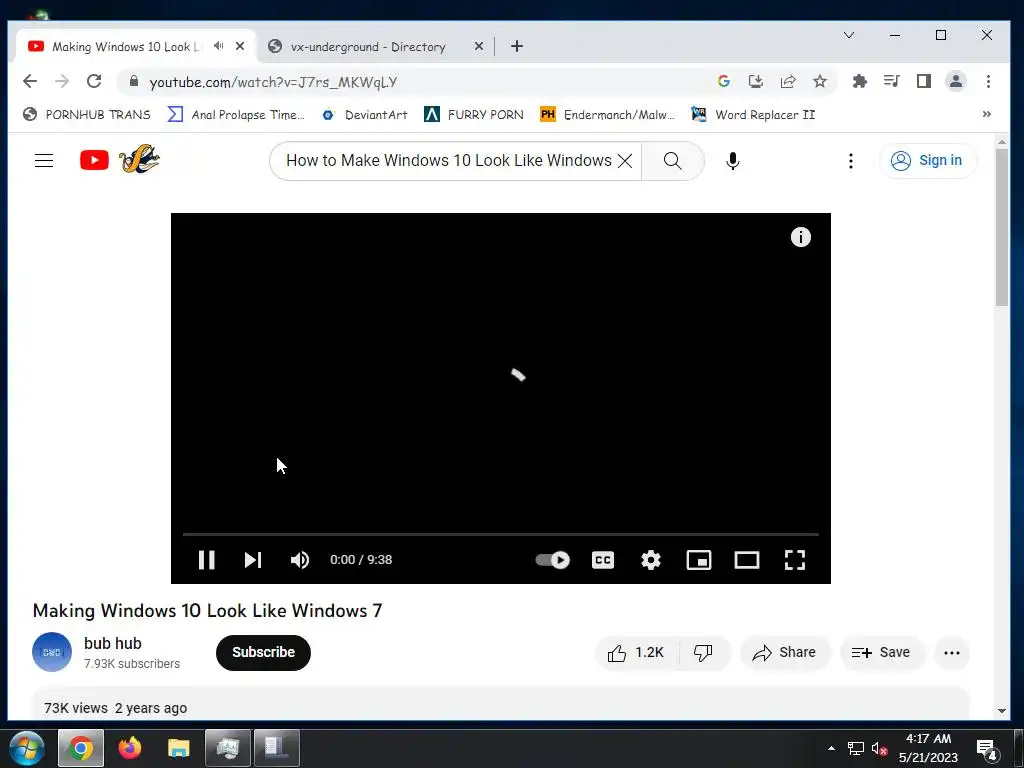Open DeviantArt bookmark

click(364, 115)
